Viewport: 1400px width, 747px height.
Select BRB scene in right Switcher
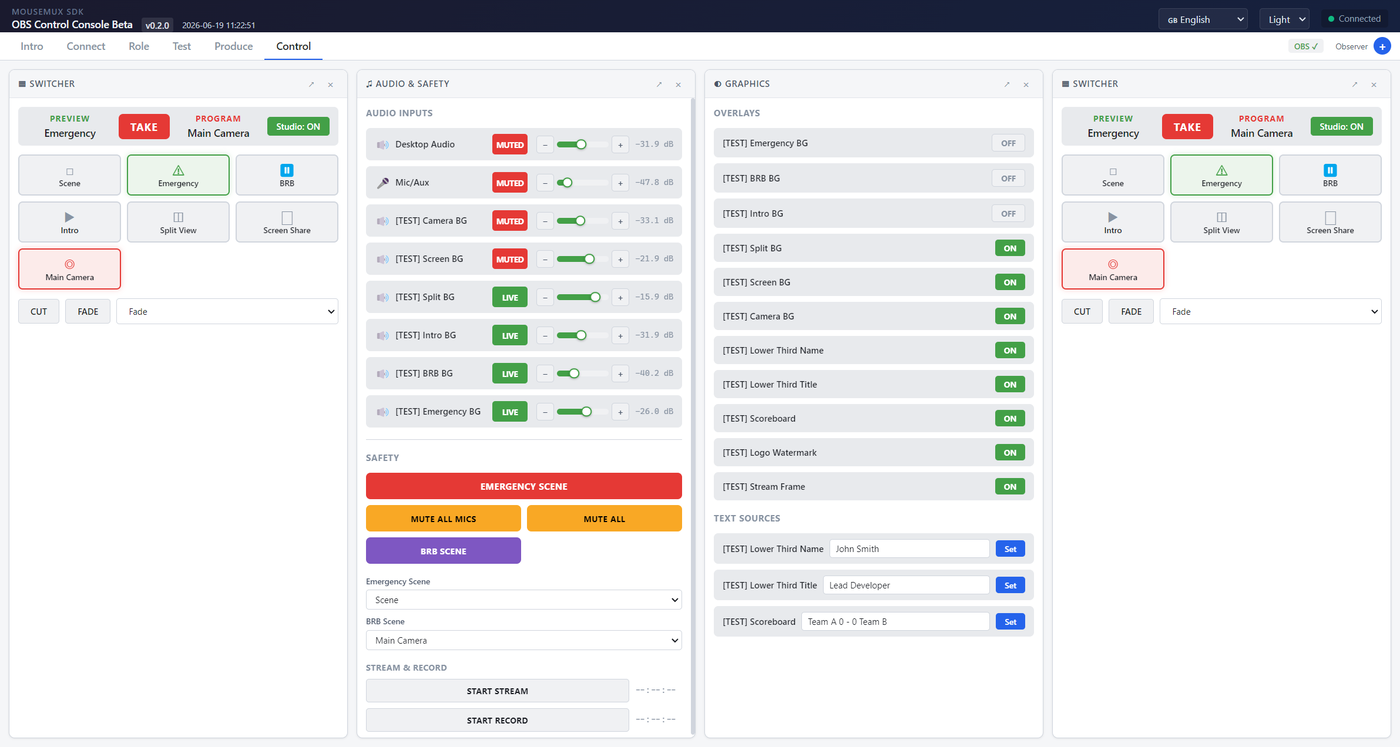pyautogui.click(x=1330, y=175)
